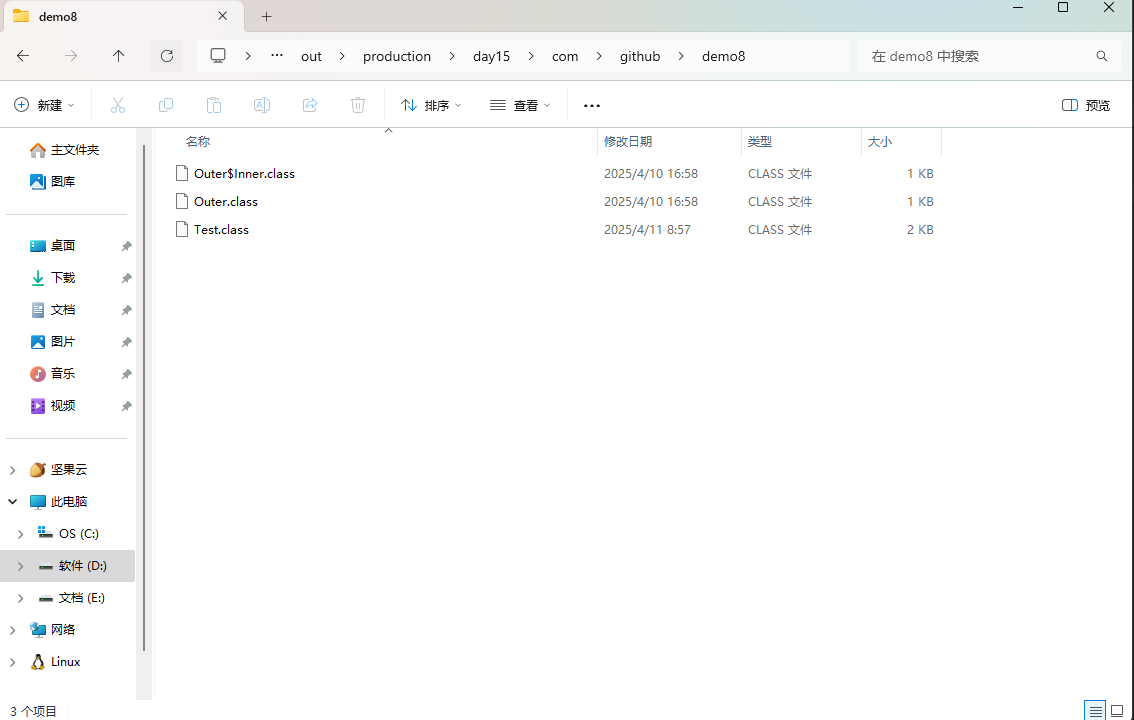Click the delete trash icon
This screenshot has width=1134, height=720.
tap(358, 105)
